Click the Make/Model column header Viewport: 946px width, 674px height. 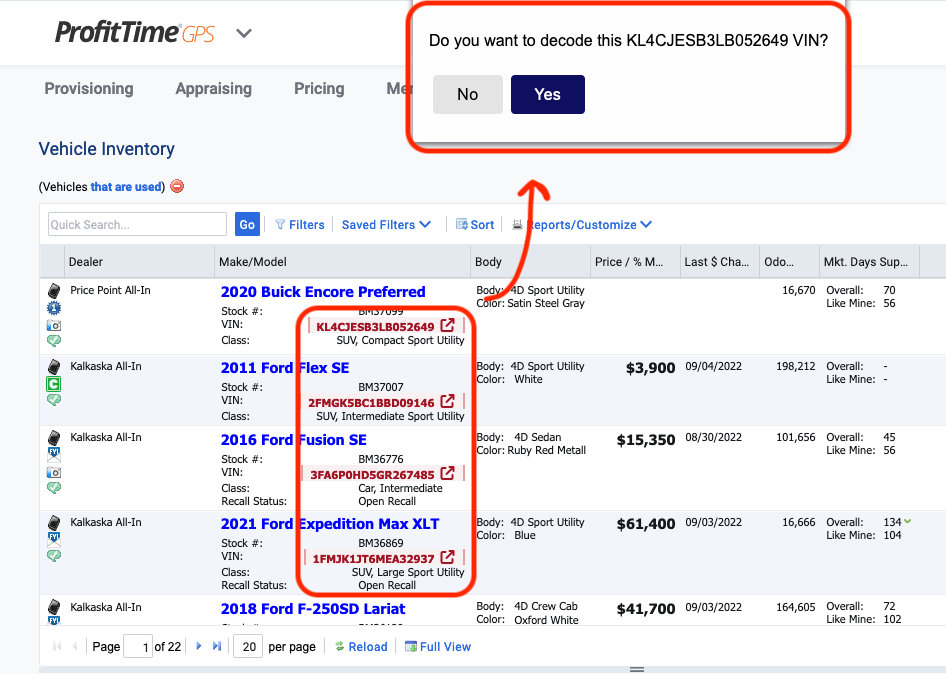pos(342,262)
